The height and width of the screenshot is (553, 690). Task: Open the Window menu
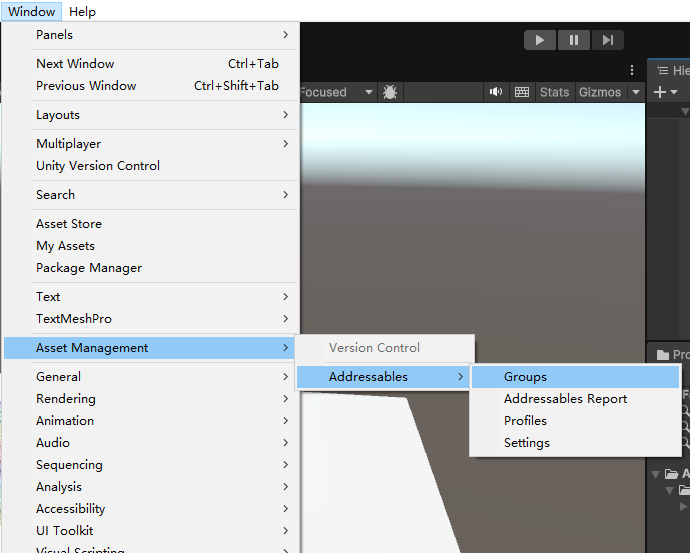coord(31,11)
